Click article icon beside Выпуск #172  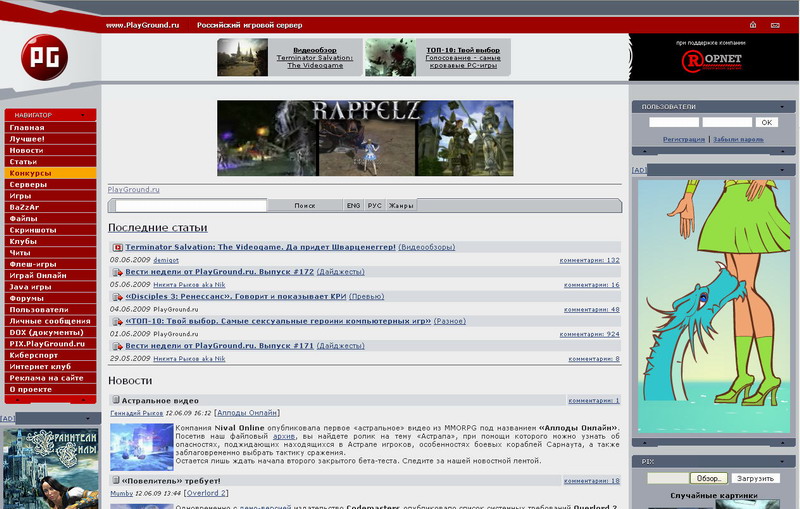[117, 272]
